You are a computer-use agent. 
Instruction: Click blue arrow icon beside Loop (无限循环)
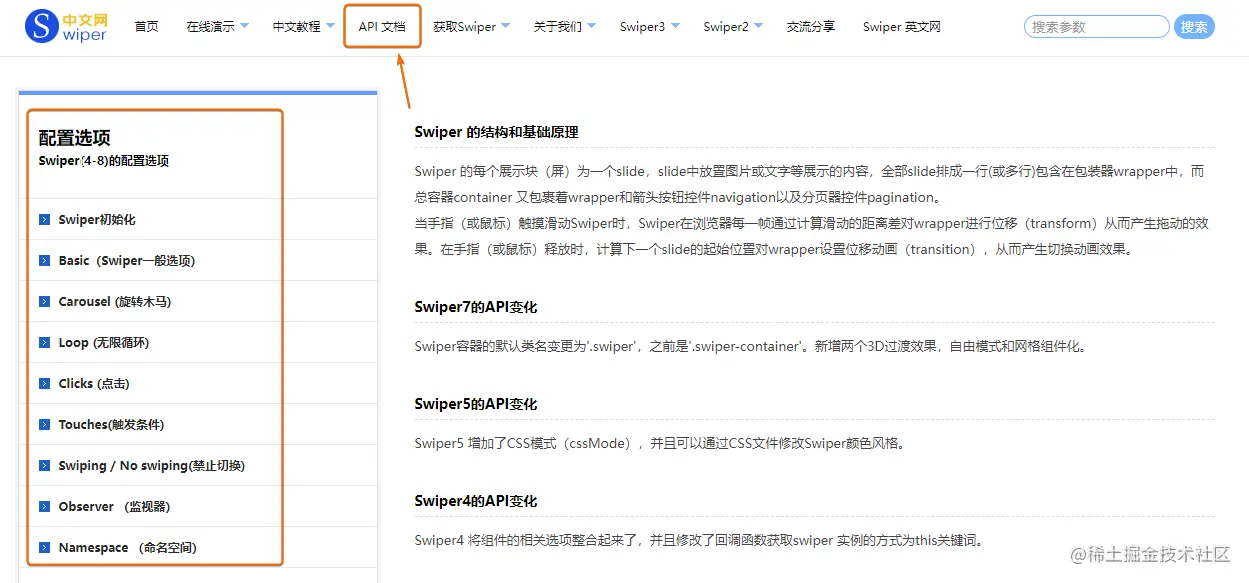pyautogui.click(x=44, y=343)
